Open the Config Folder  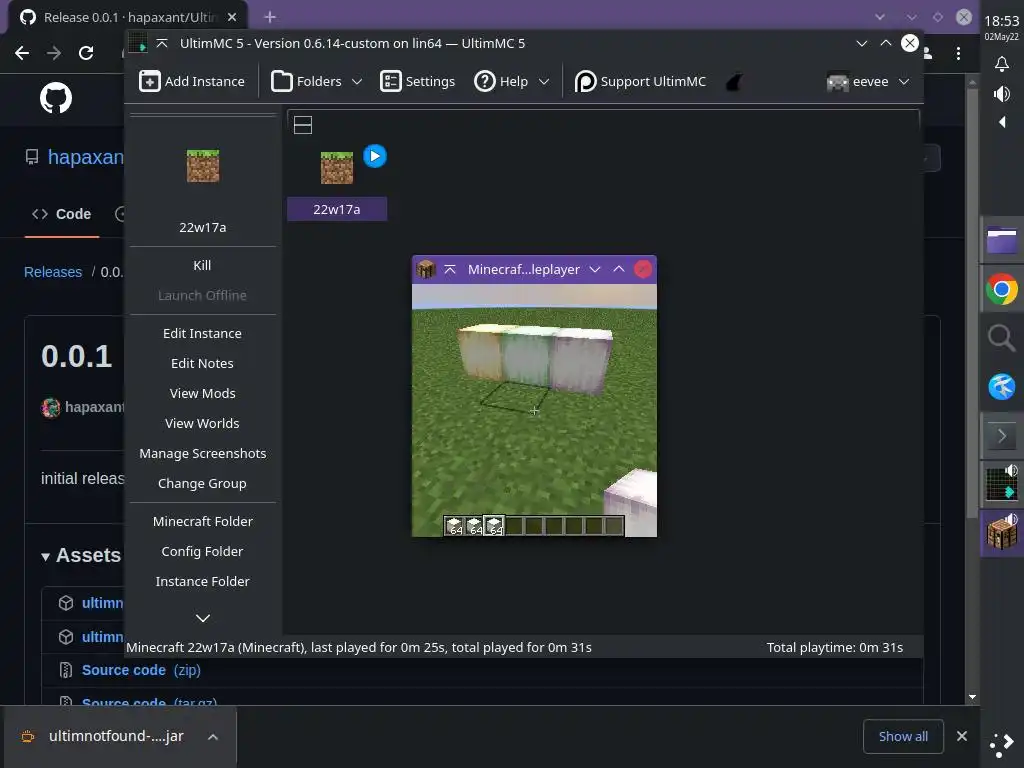click(x=202, y=551)
